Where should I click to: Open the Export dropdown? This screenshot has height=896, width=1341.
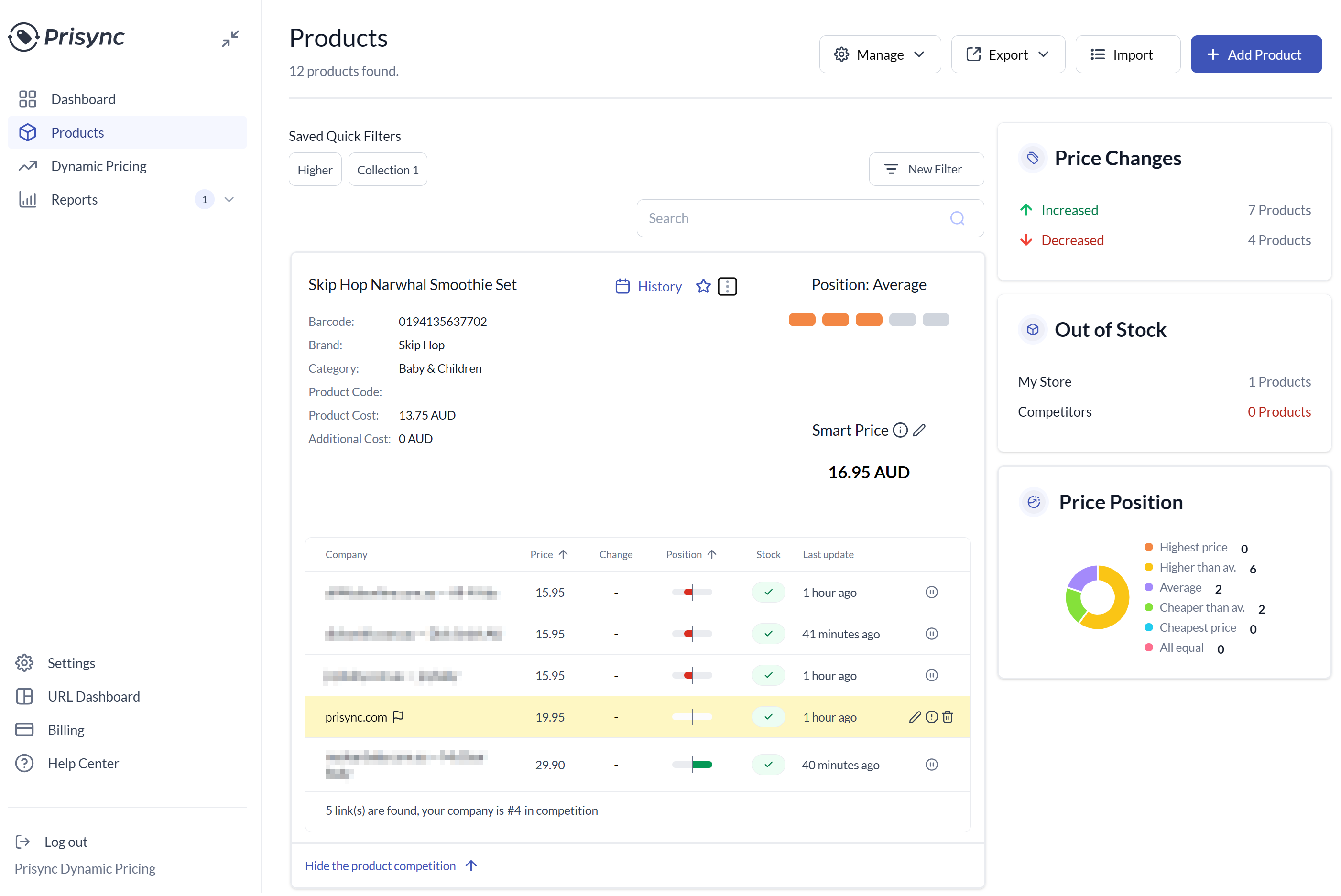(1007, 54)
